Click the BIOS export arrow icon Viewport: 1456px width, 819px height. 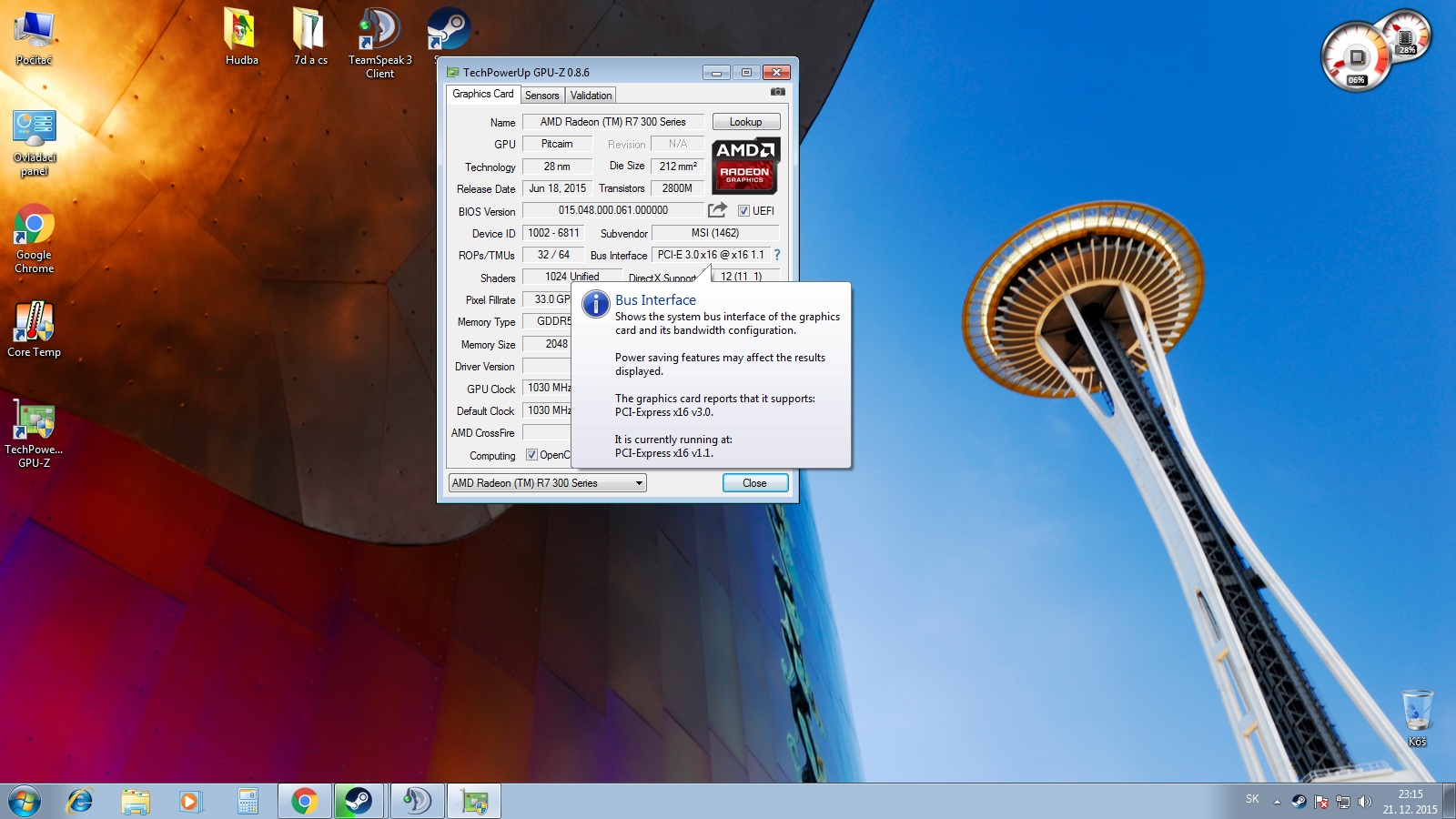click(x=717, y=210)
